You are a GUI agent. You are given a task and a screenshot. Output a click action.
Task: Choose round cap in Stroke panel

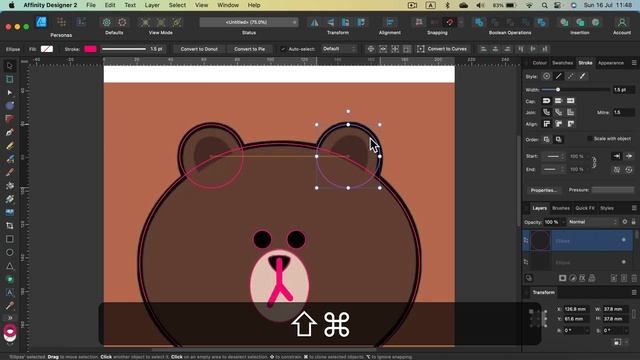pyautogui.click(x=546, y=101)
